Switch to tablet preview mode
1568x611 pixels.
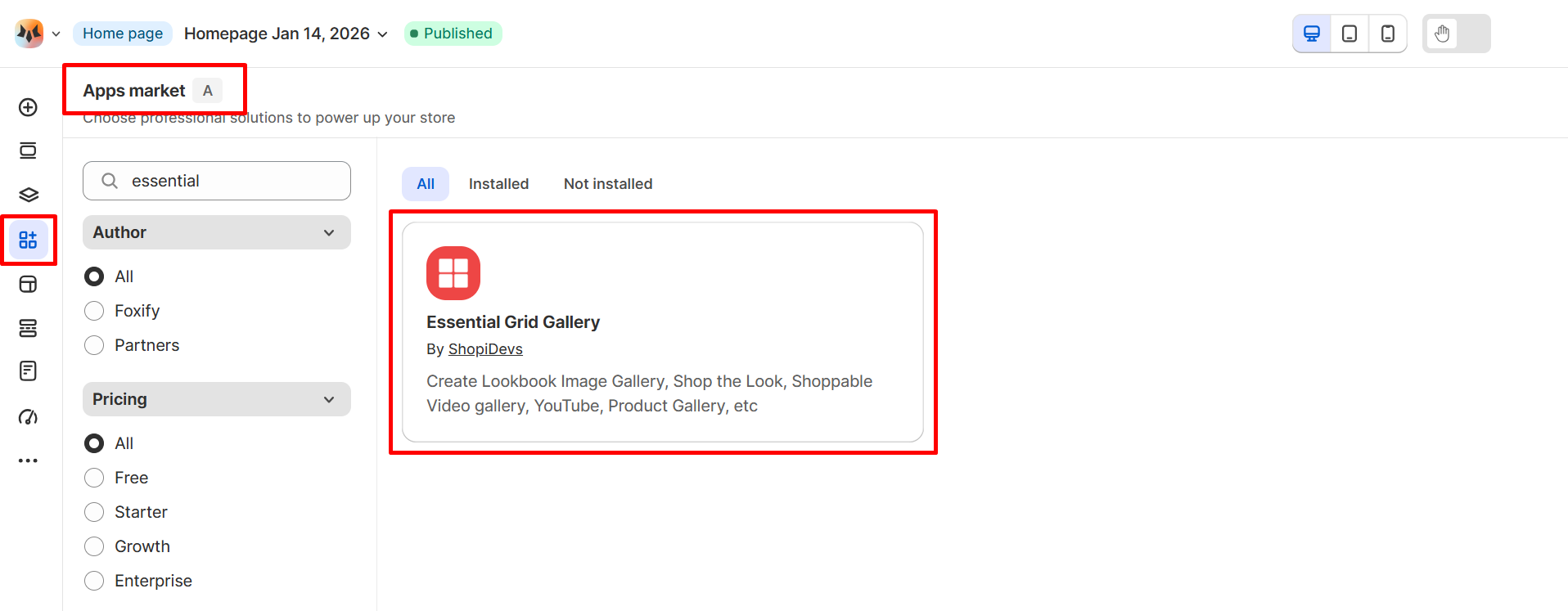pyautogui.click(x=1349, y=34)
